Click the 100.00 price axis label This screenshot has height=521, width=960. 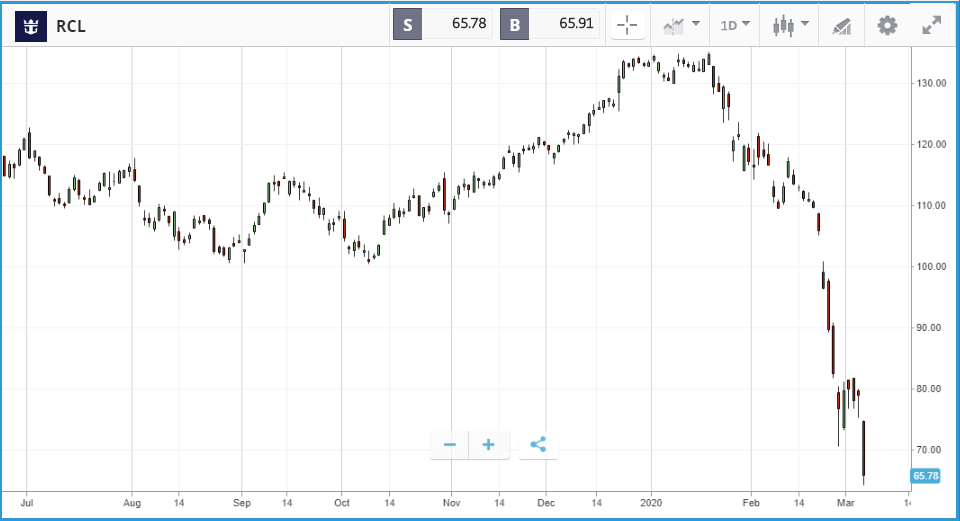point(931,267)
